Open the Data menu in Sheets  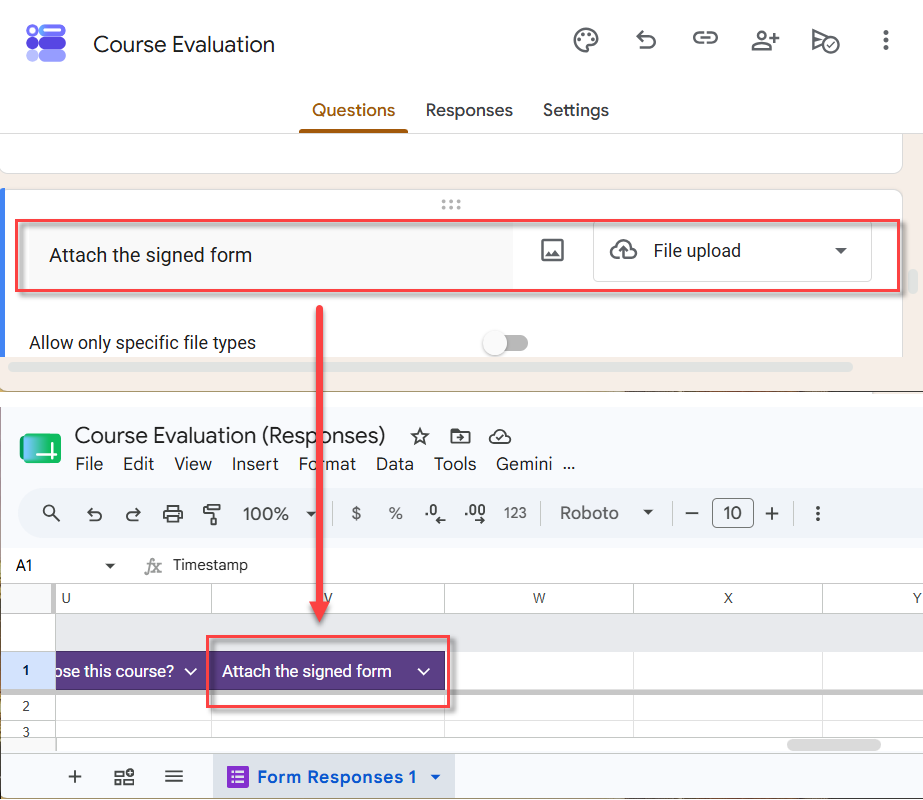click(394, 464)
